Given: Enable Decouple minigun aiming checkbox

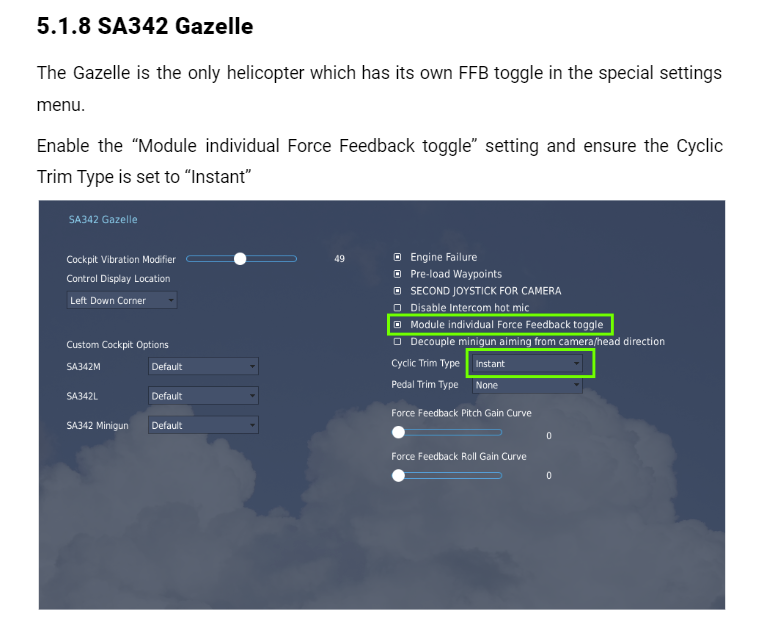Looking at the screenshot, I should point(398,342).
